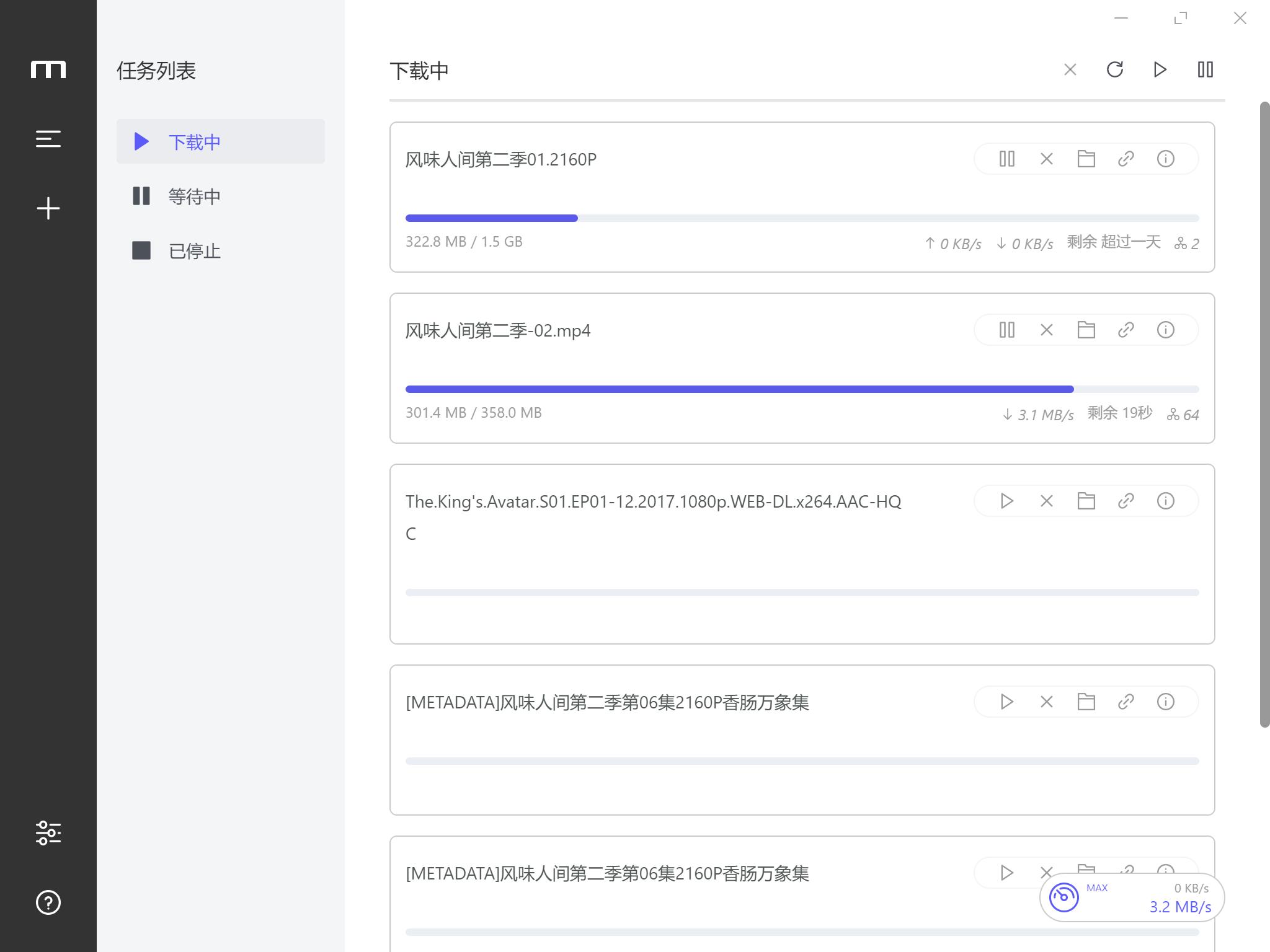Open help section from sidebar bottom
1270x952 pixels.
pos(47,901)
